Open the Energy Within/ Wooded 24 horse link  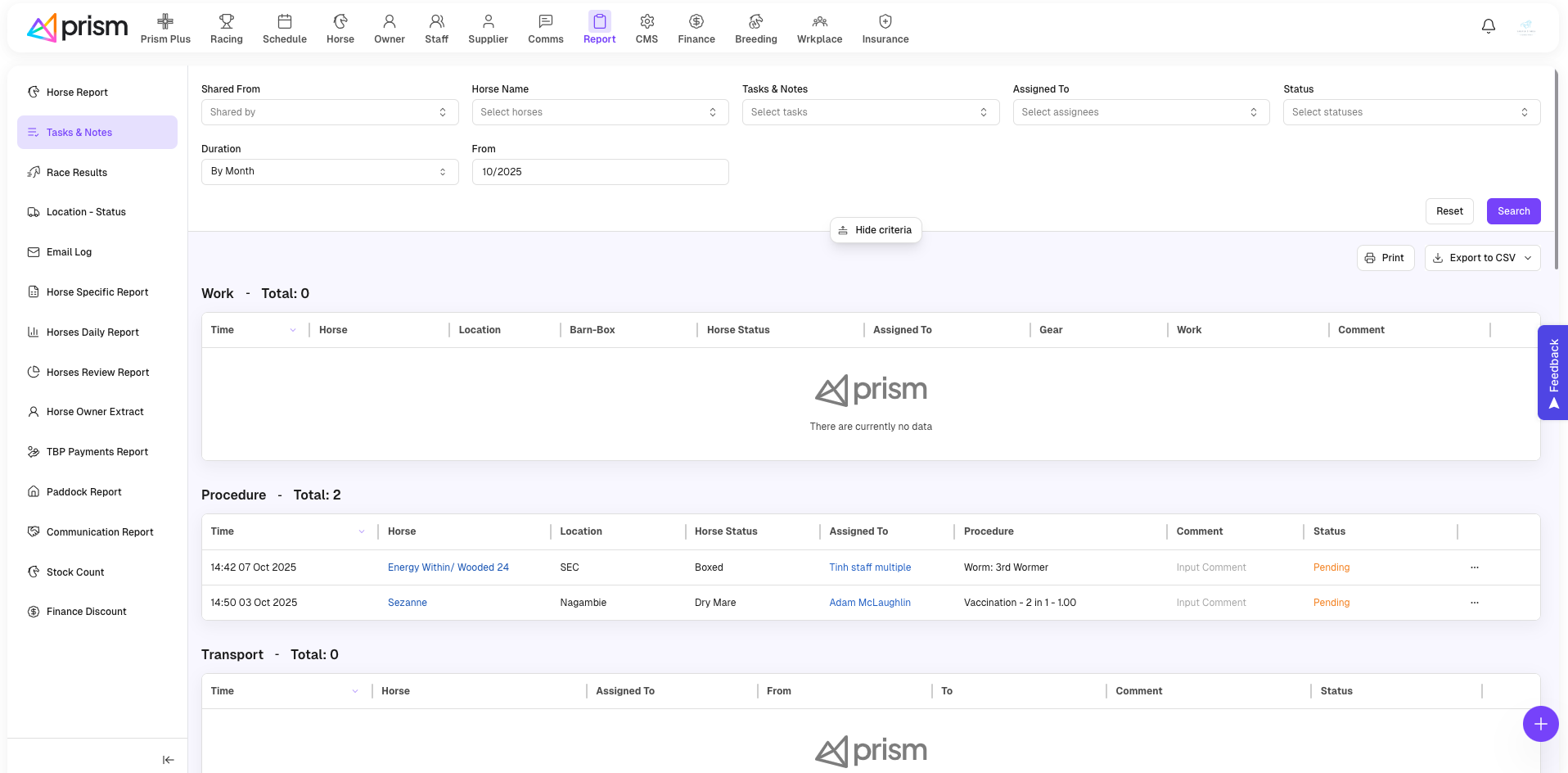448,567
